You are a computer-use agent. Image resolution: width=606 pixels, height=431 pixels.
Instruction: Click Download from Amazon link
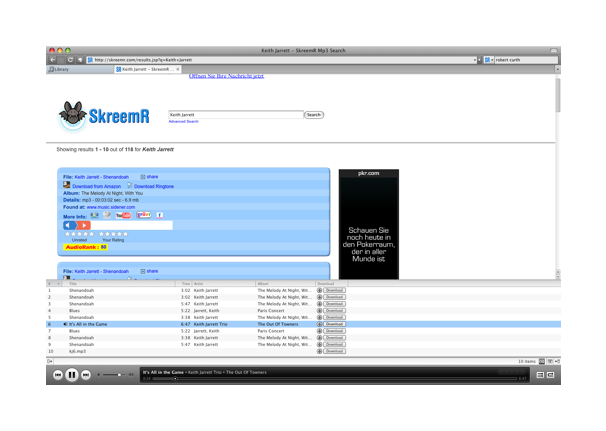97,186
